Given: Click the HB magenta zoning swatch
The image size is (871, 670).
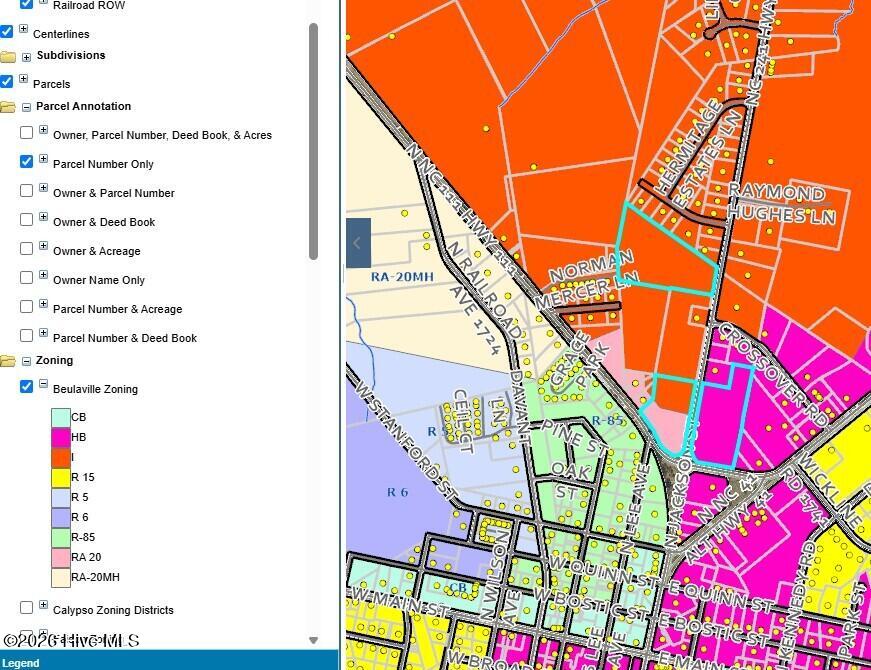Looking at the screenshot, I should pyautogui.click(x=61, y=437).
